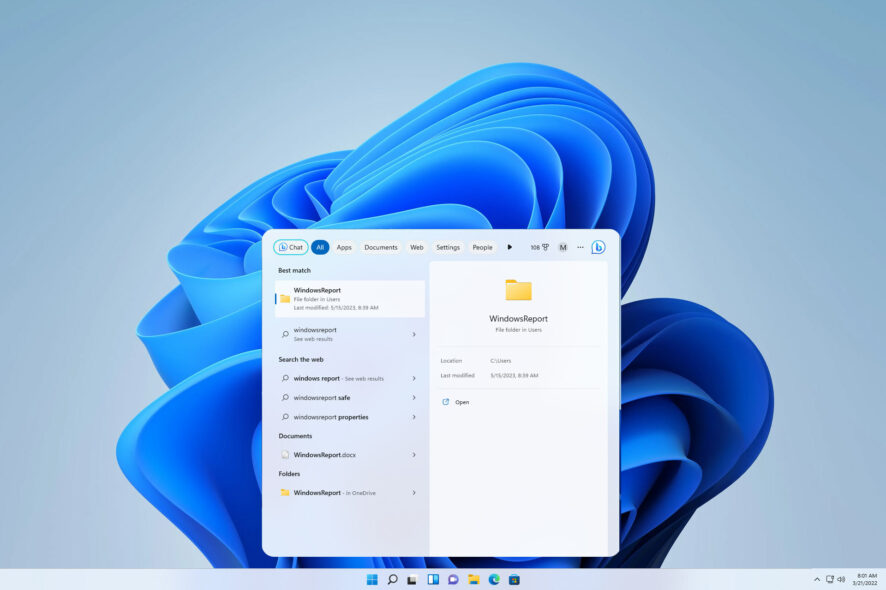Click Open in the preview pane
The width and height of the screenshot is (886, 590).
455,402
